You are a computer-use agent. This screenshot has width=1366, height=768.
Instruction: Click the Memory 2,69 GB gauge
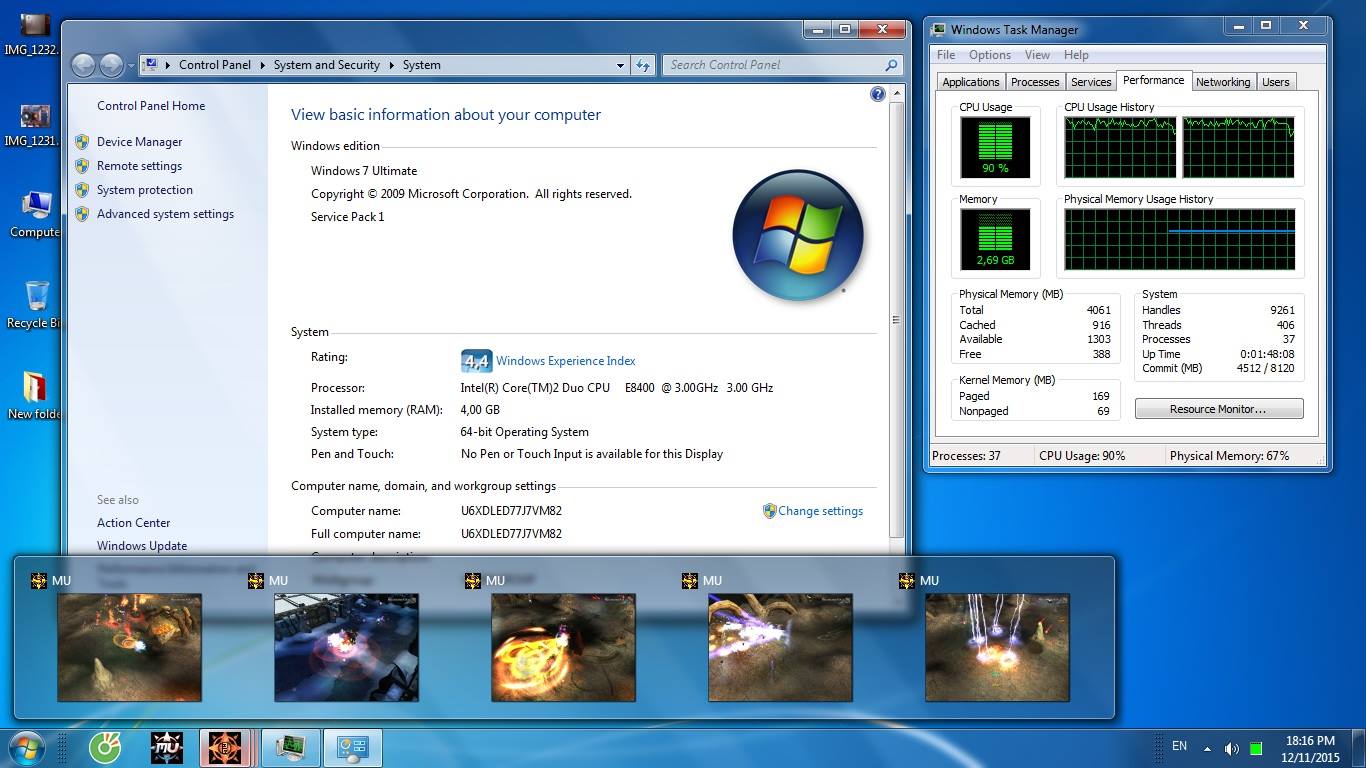click(x=995, y=240)
